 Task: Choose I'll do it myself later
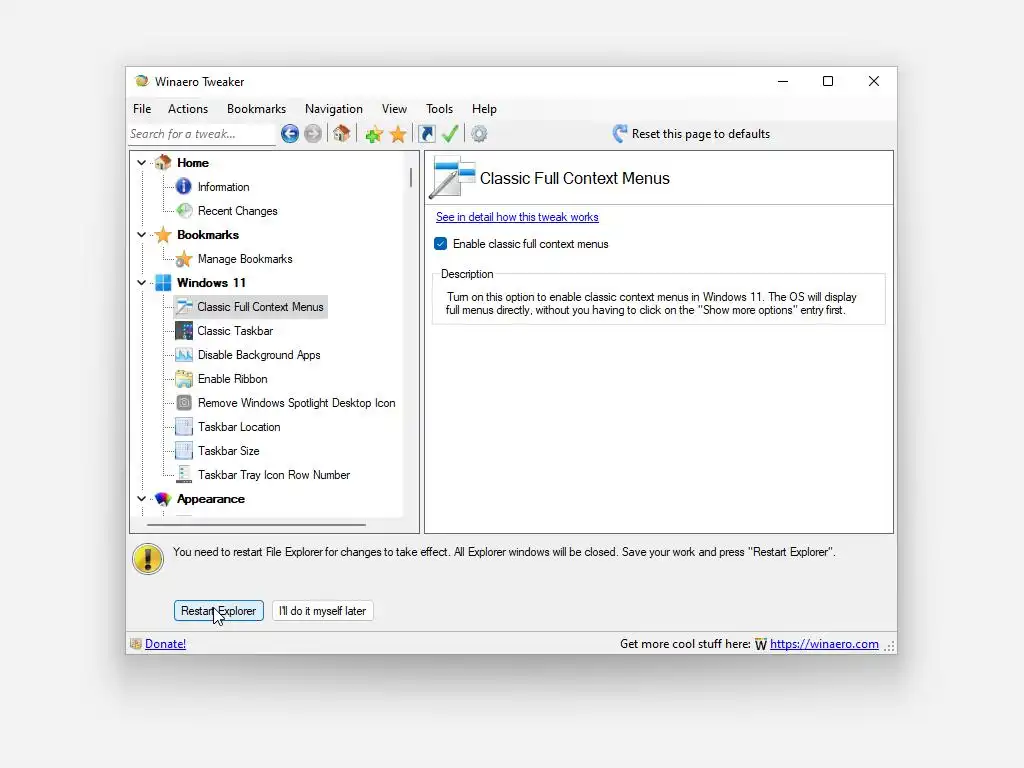click(x=323, y=611)
